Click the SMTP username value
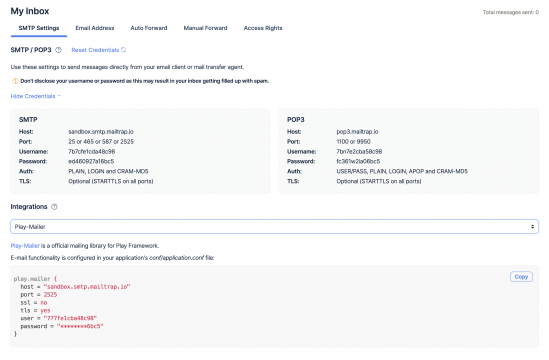 pos(92,152)
